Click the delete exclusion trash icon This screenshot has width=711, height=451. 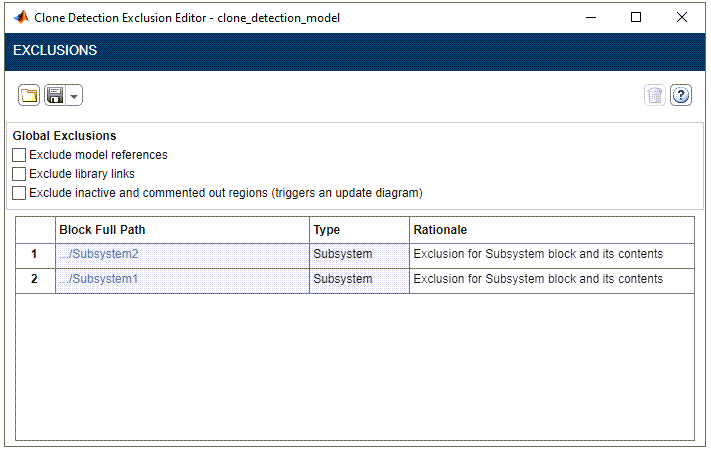click(654, 96)
